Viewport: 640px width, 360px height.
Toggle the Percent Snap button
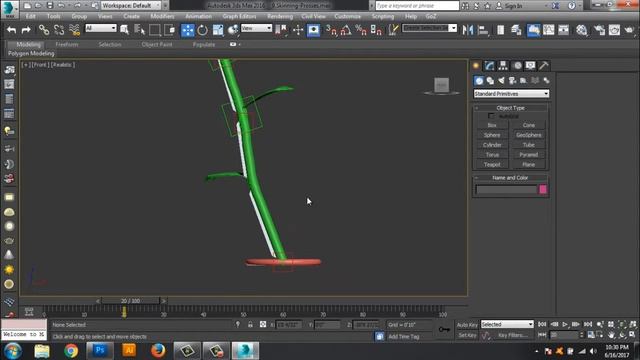click(361, 30)
